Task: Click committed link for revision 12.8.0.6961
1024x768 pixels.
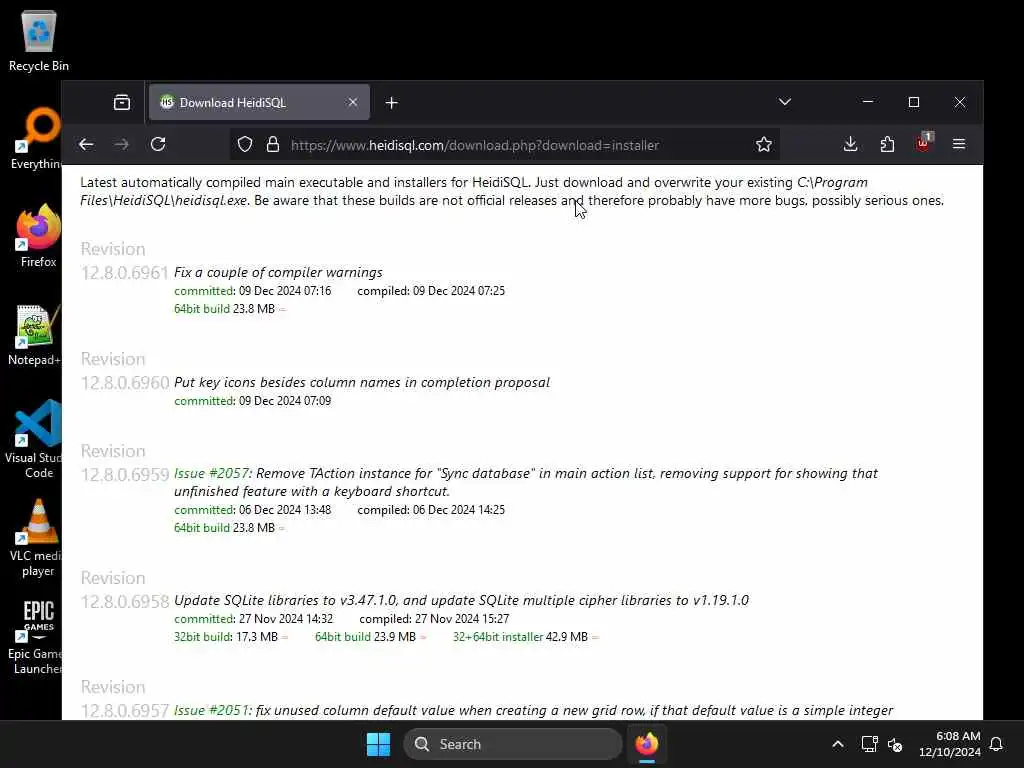Action: coord(204,291)
